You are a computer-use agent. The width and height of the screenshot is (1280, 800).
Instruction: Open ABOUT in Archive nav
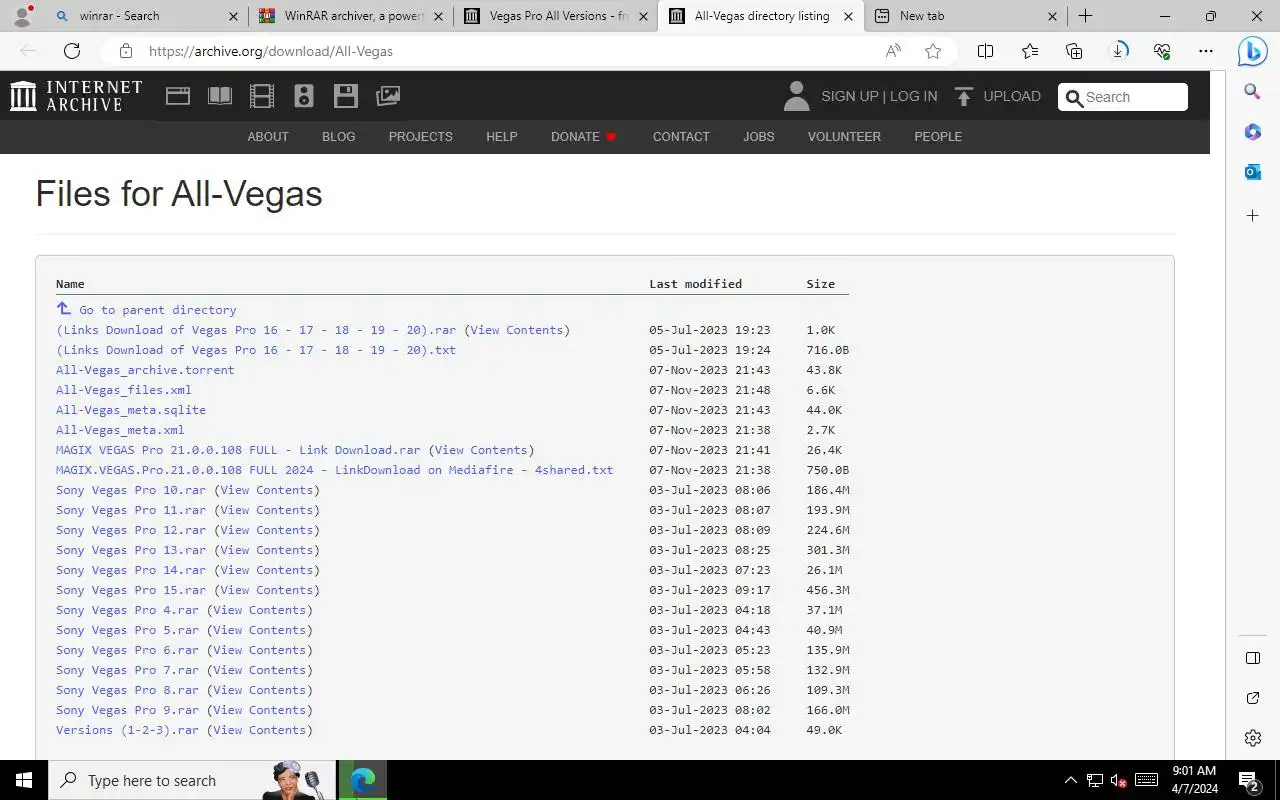coord(268,137)
